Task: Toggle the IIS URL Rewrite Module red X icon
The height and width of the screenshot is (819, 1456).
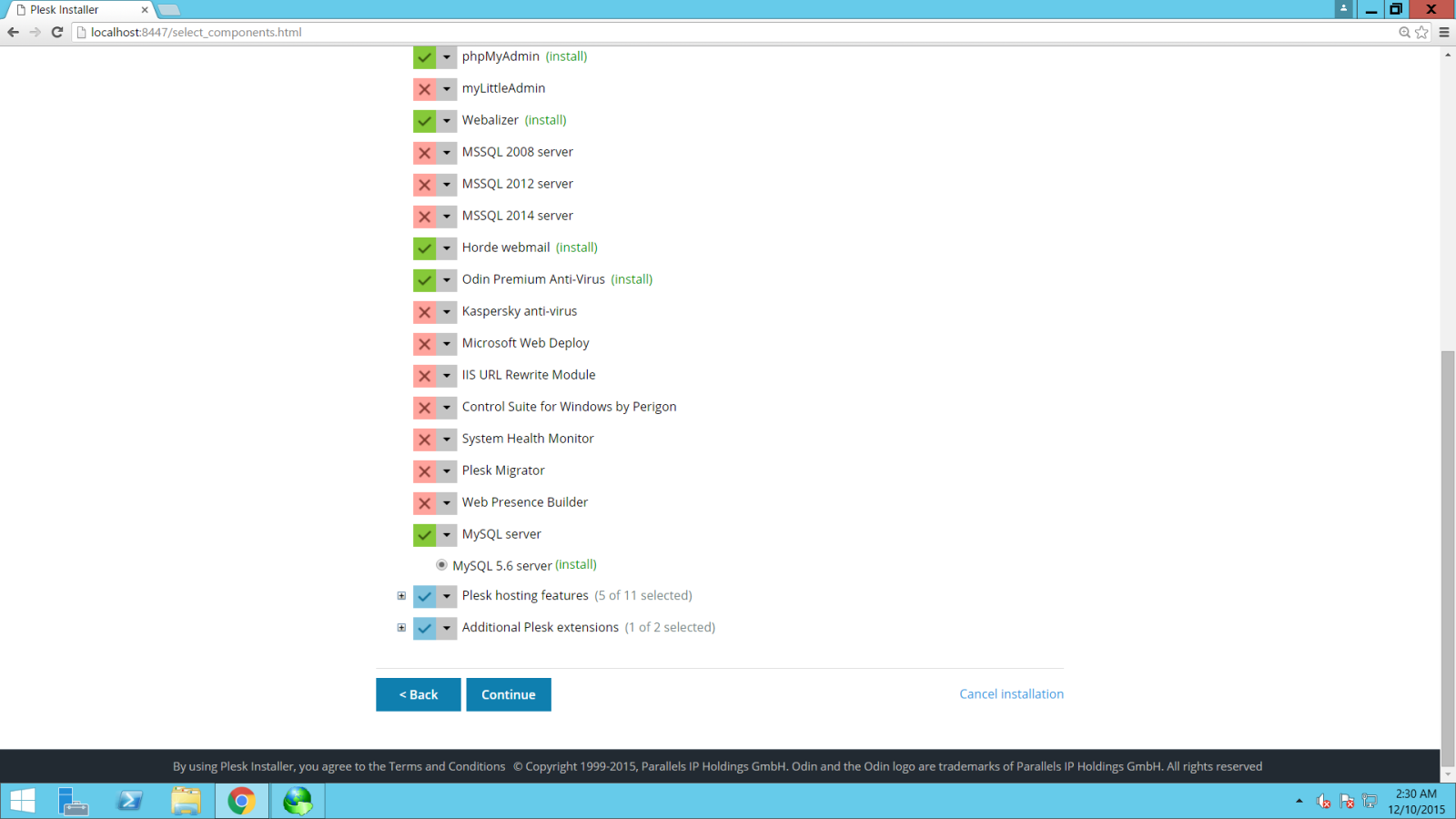Action: click(424, 376)
